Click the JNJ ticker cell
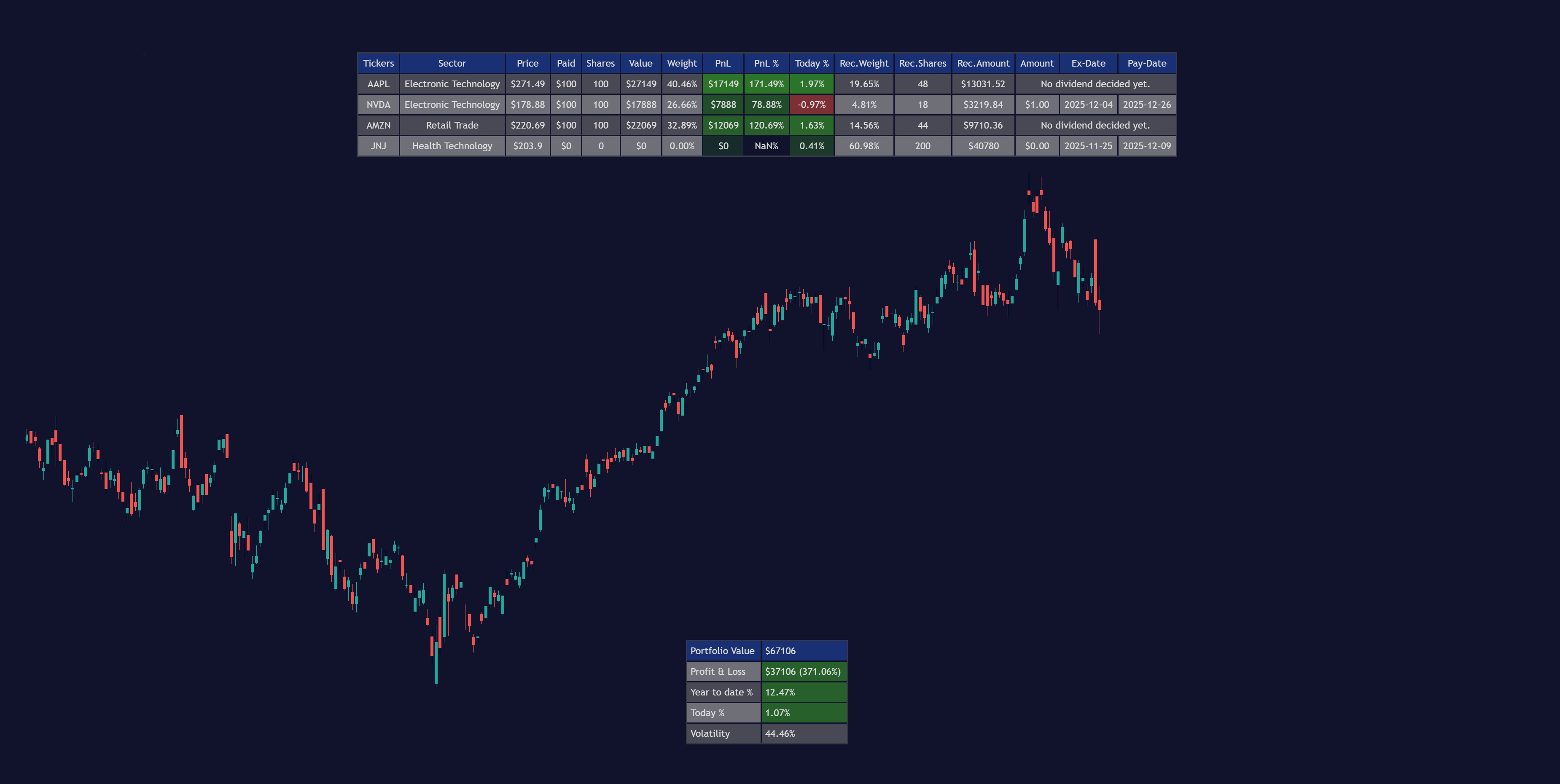1560x784 pixels. [378, 146]
